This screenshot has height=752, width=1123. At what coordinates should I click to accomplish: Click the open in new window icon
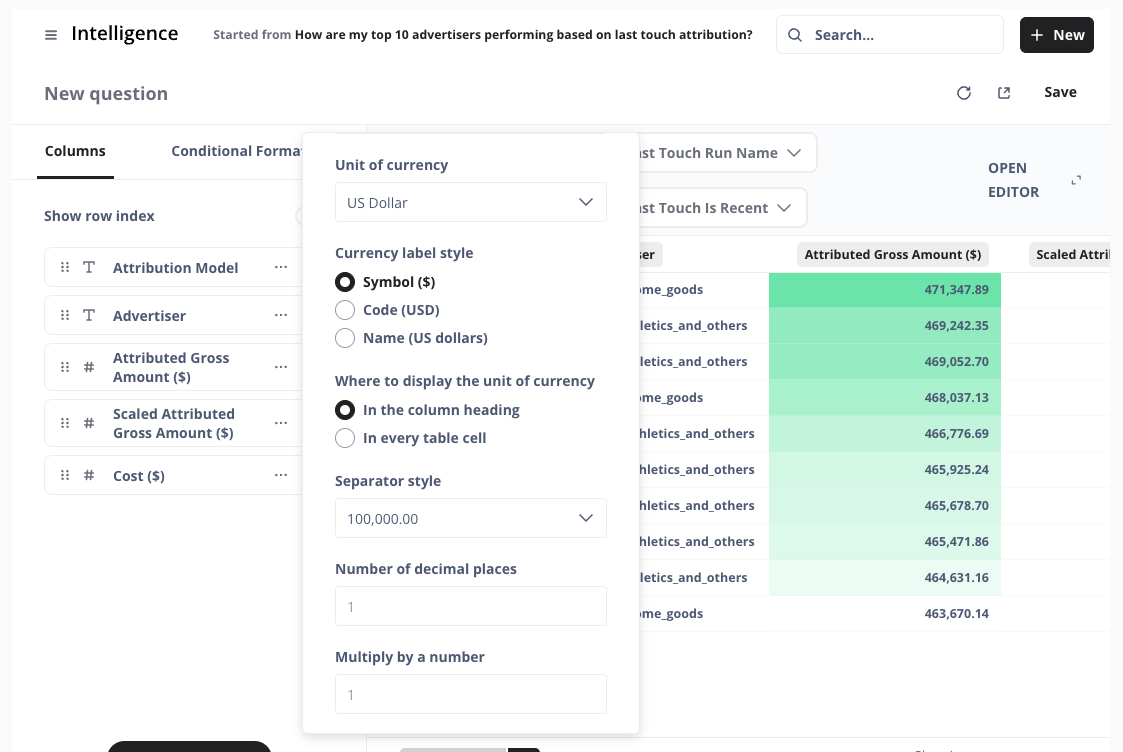1004,93
